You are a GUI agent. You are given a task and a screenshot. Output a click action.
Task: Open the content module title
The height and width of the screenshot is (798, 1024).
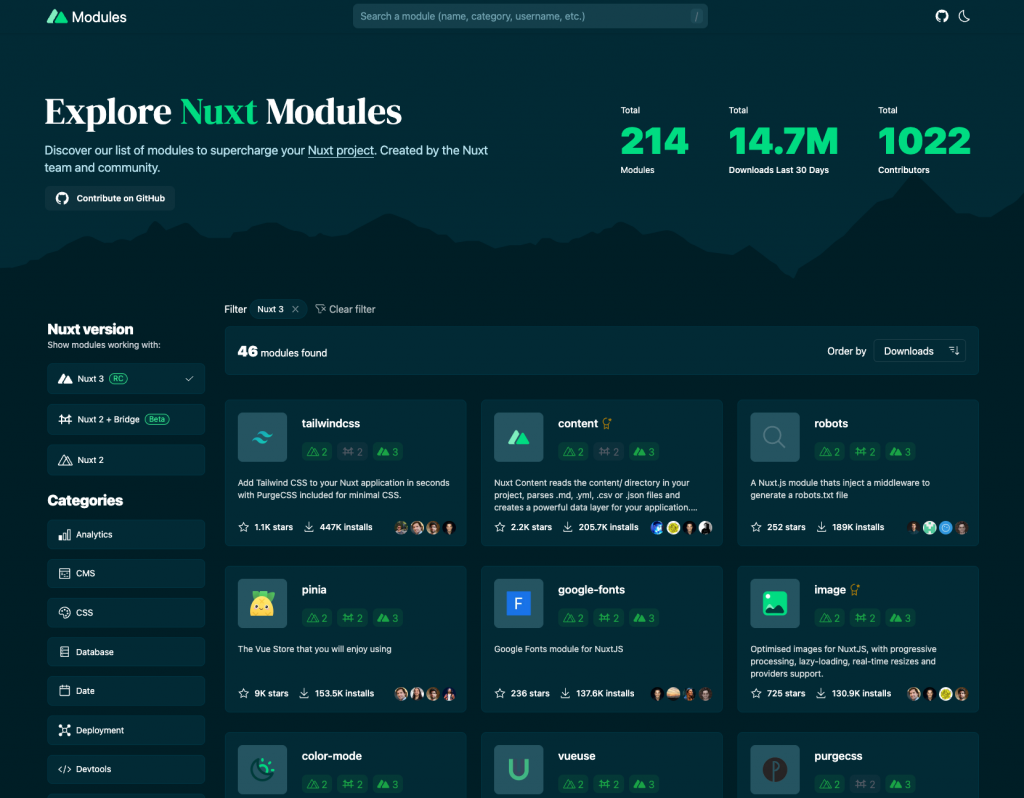(x=577, y=423)
